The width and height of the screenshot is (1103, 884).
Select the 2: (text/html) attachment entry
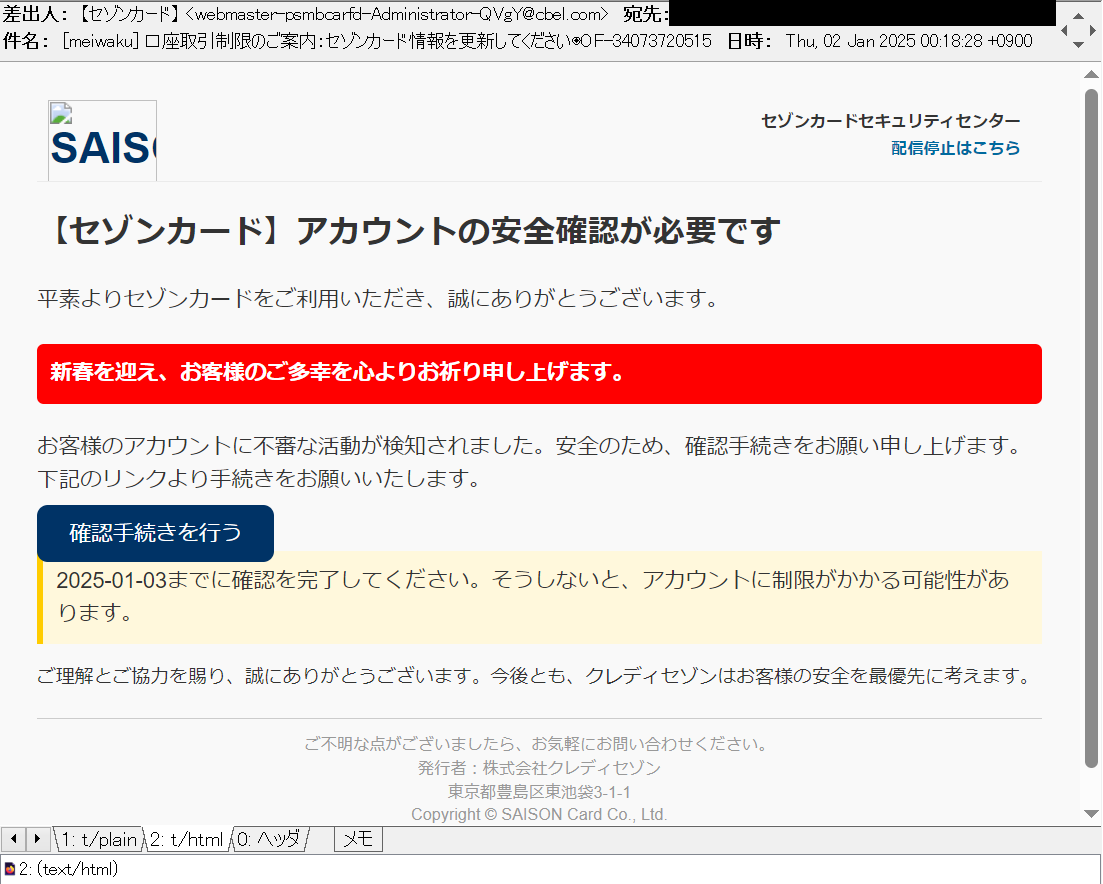68,869
